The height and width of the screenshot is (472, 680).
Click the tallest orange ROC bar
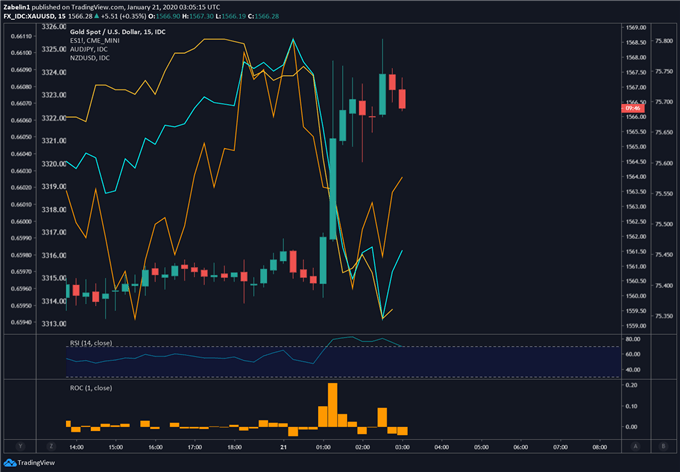point(333,405)
